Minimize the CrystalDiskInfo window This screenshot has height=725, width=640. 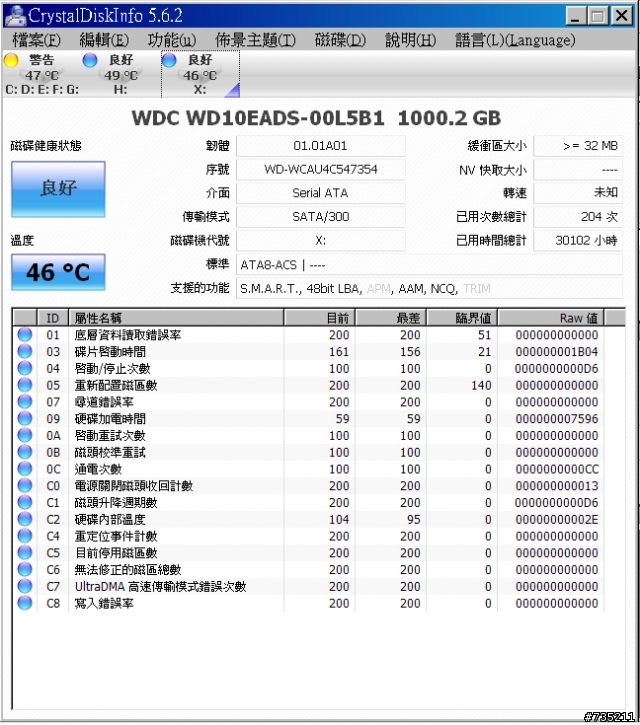tap(576, 16)
